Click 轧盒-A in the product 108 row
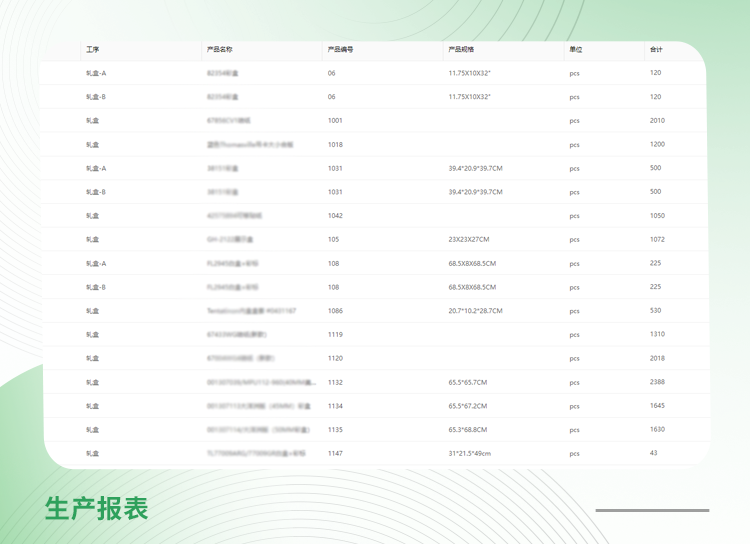The width and height of the screenshot is (750, 544). pos(96,264)
